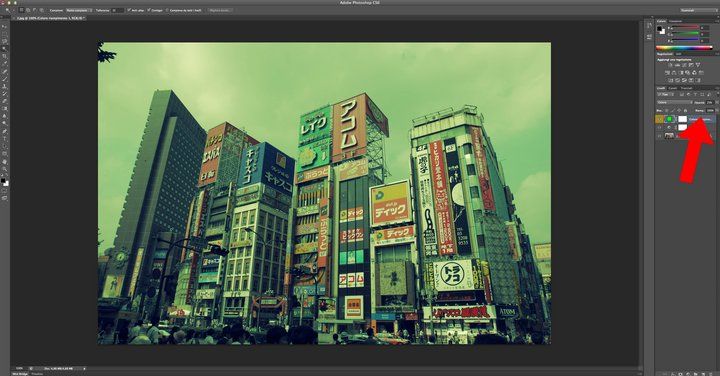Select the Rectangle shape tool
Image resolution: width=720 pixels, height=376 pixels.
[x=6, y=153]
